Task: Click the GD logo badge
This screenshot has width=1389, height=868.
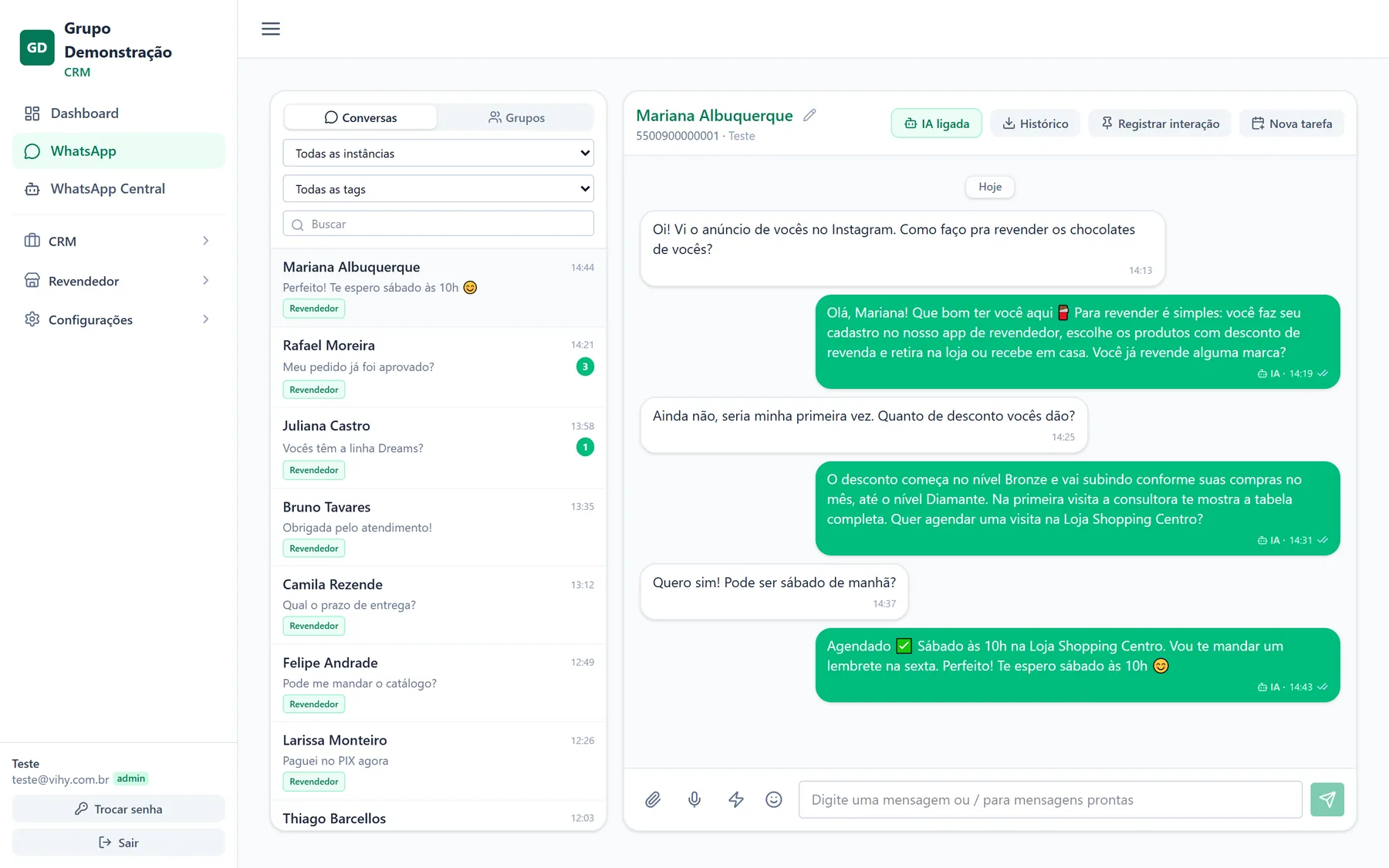Action: pyautogui.click(x=37, y=48)
